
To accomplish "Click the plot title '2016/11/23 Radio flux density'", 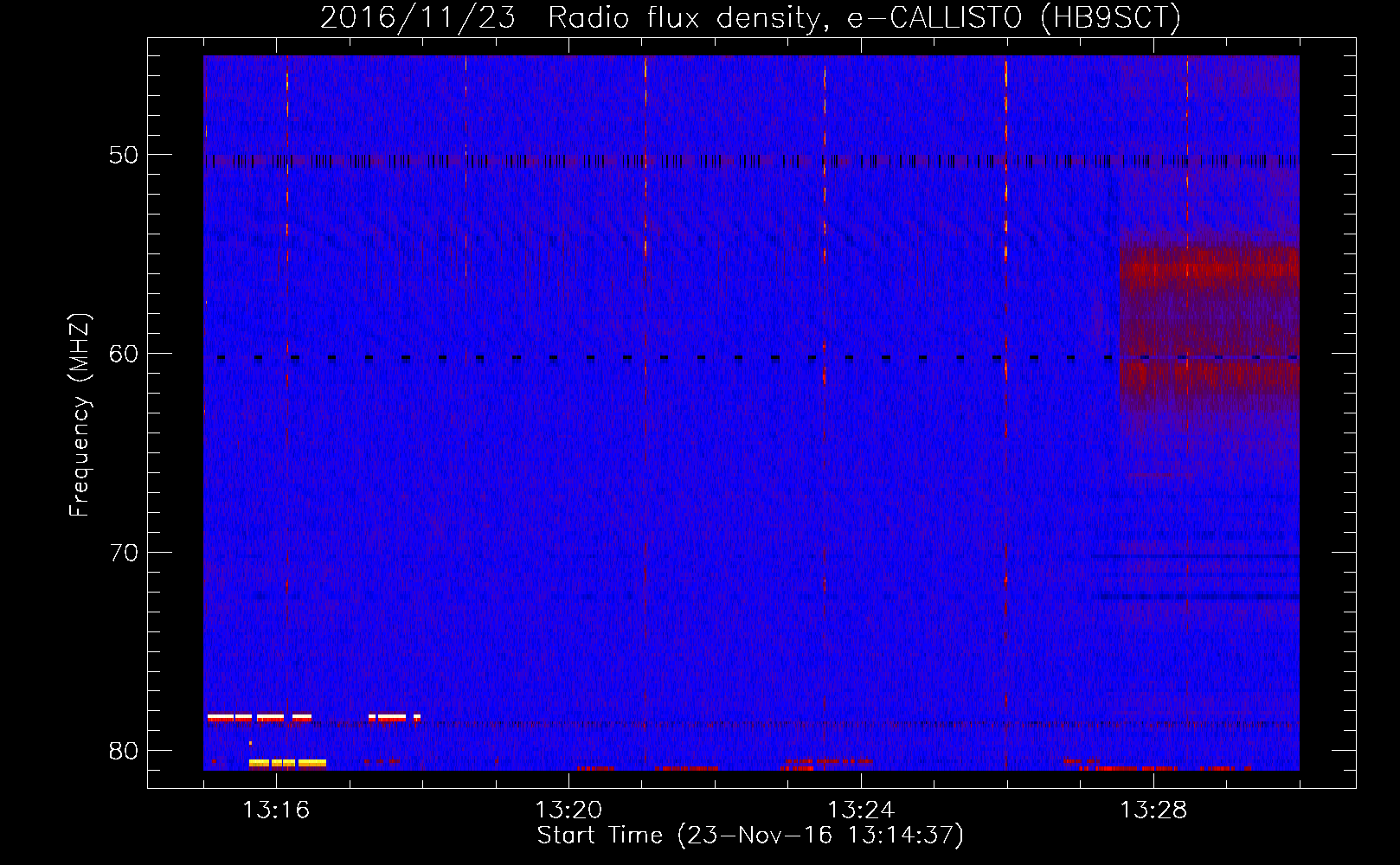I will point(570,17).
